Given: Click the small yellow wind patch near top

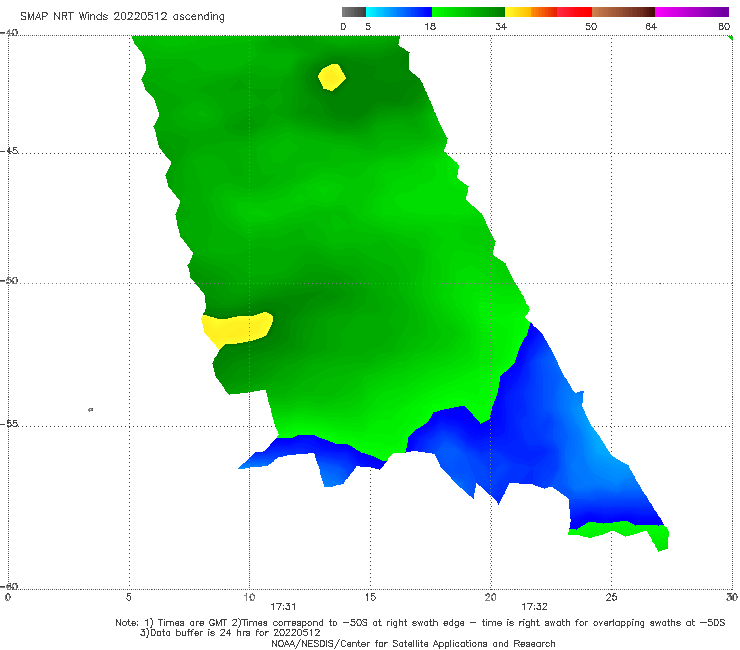Looking at the screenshot, I should coord(332,77).
